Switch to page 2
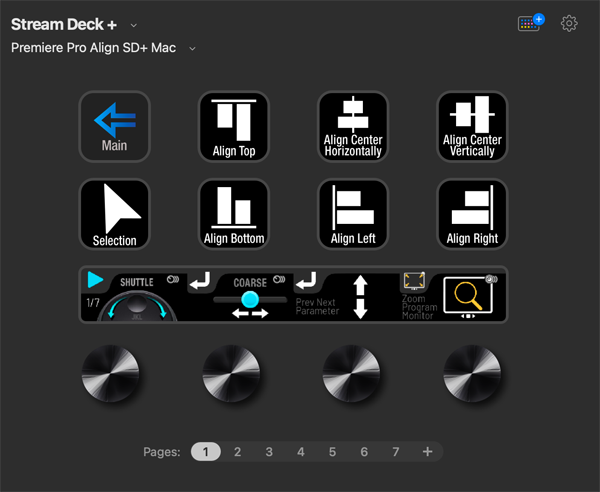This screenshot has height=492, width=600. [x=238, y=452]
